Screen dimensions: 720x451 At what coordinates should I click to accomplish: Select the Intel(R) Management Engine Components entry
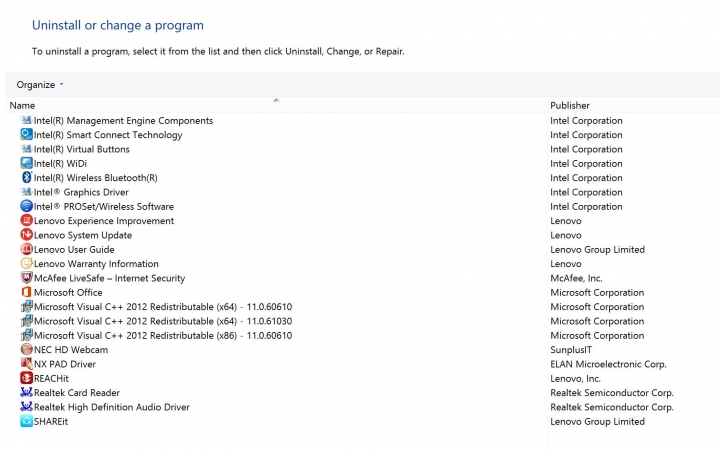point(123,120)
